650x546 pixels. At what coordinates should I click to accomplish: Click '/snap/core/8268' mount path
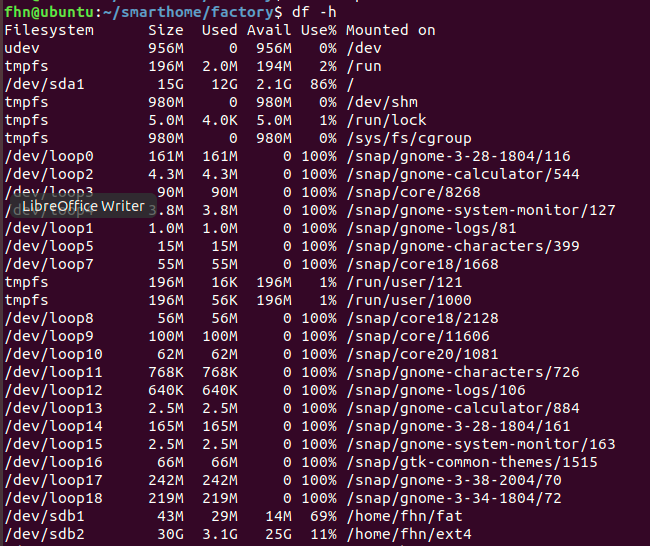click(414, 192)
